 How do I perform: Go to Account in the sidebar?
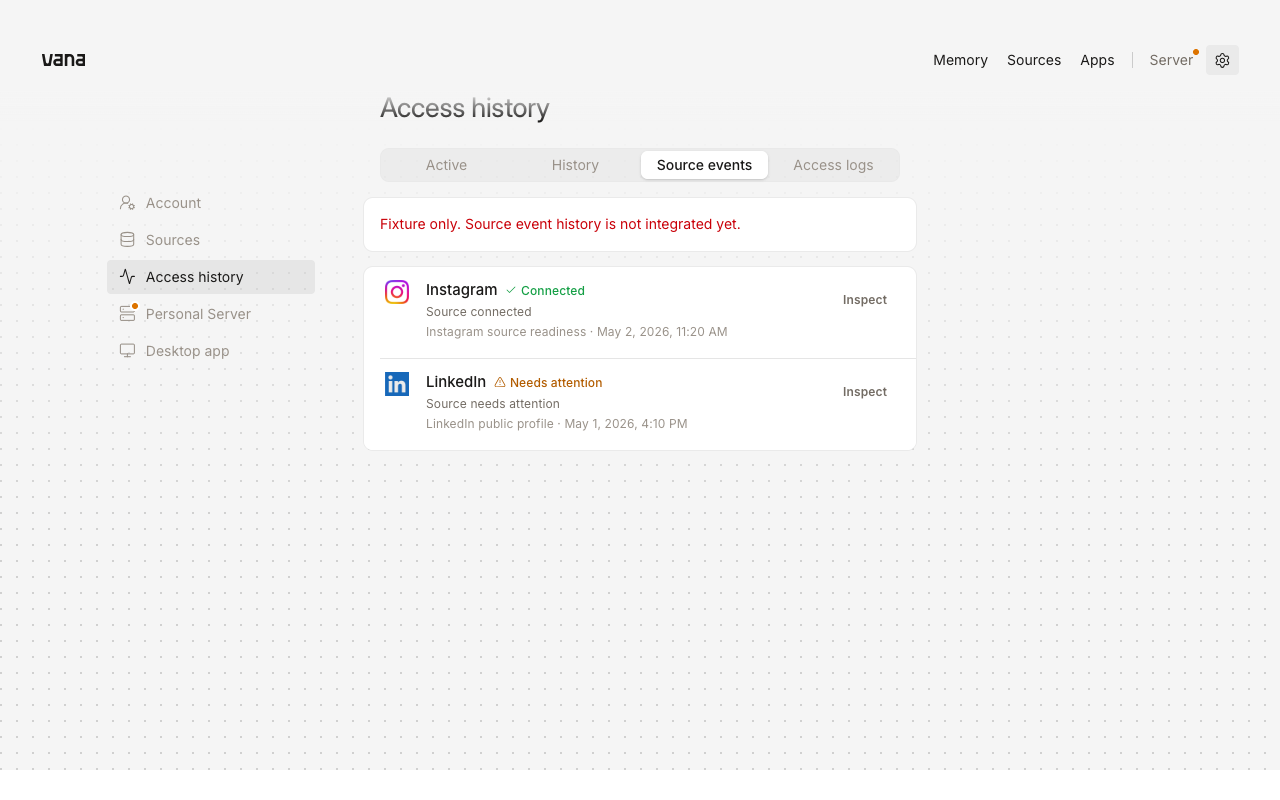(211, 203)
